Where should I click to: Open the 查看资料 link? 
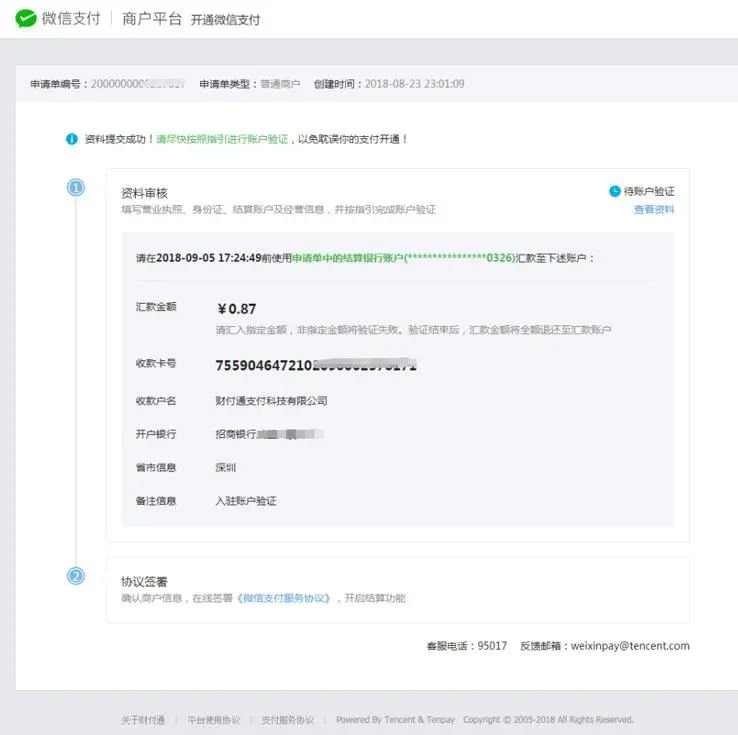point(654,210)
